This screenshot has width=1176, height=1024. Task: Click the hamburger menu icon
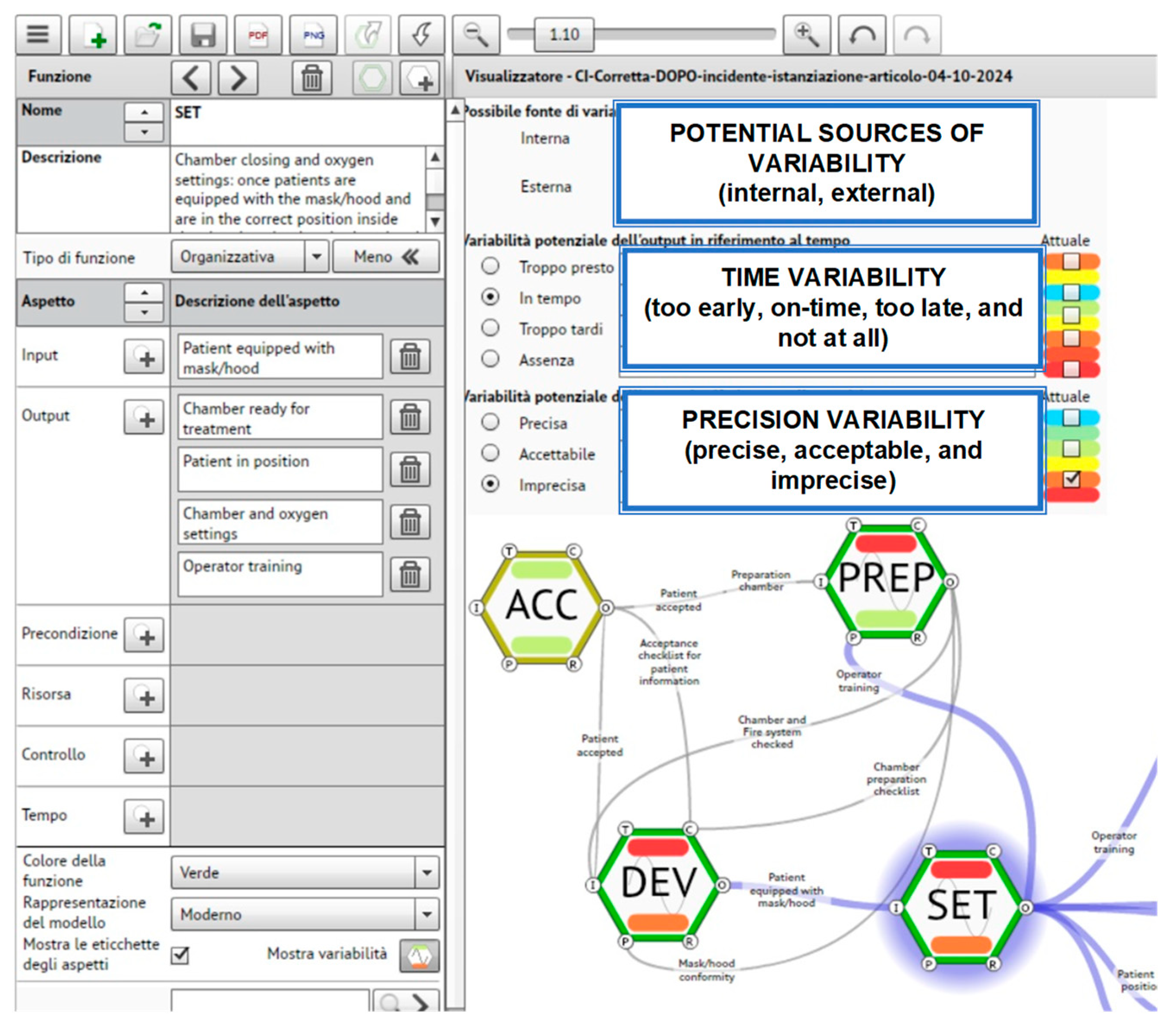pyautogui.click(x=38, y=34)
